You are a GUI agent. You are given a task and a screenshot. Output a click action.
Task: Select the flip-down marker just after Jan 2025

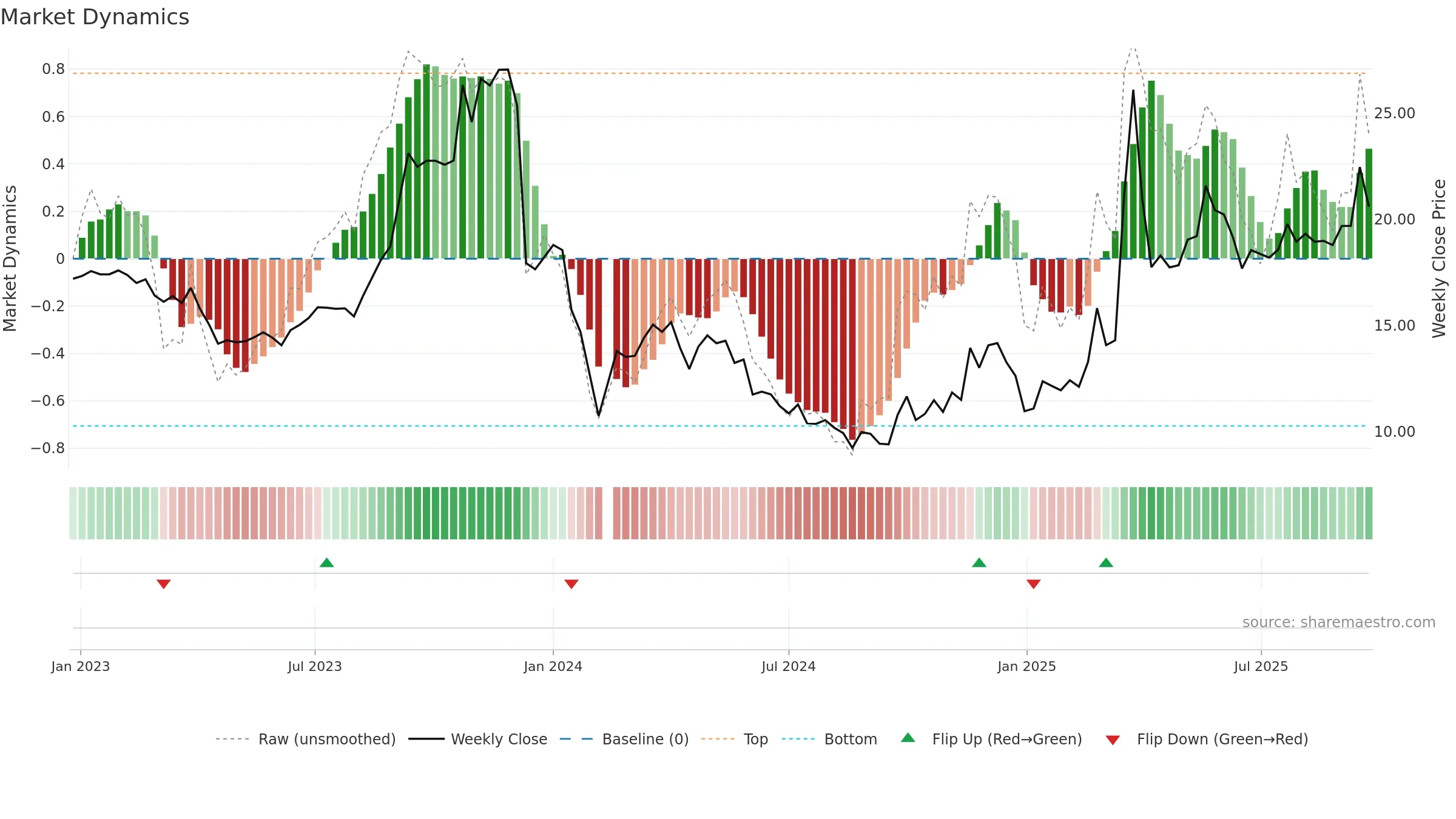click(x=1034, y=584)
